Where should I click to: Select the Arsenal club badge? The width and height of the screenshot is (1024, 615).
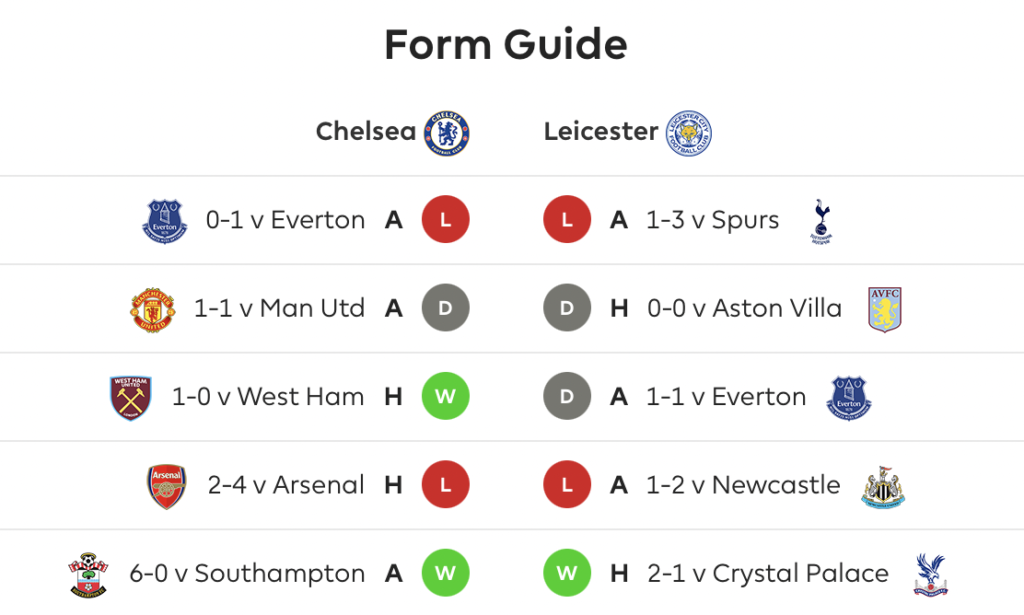(167, 486)
